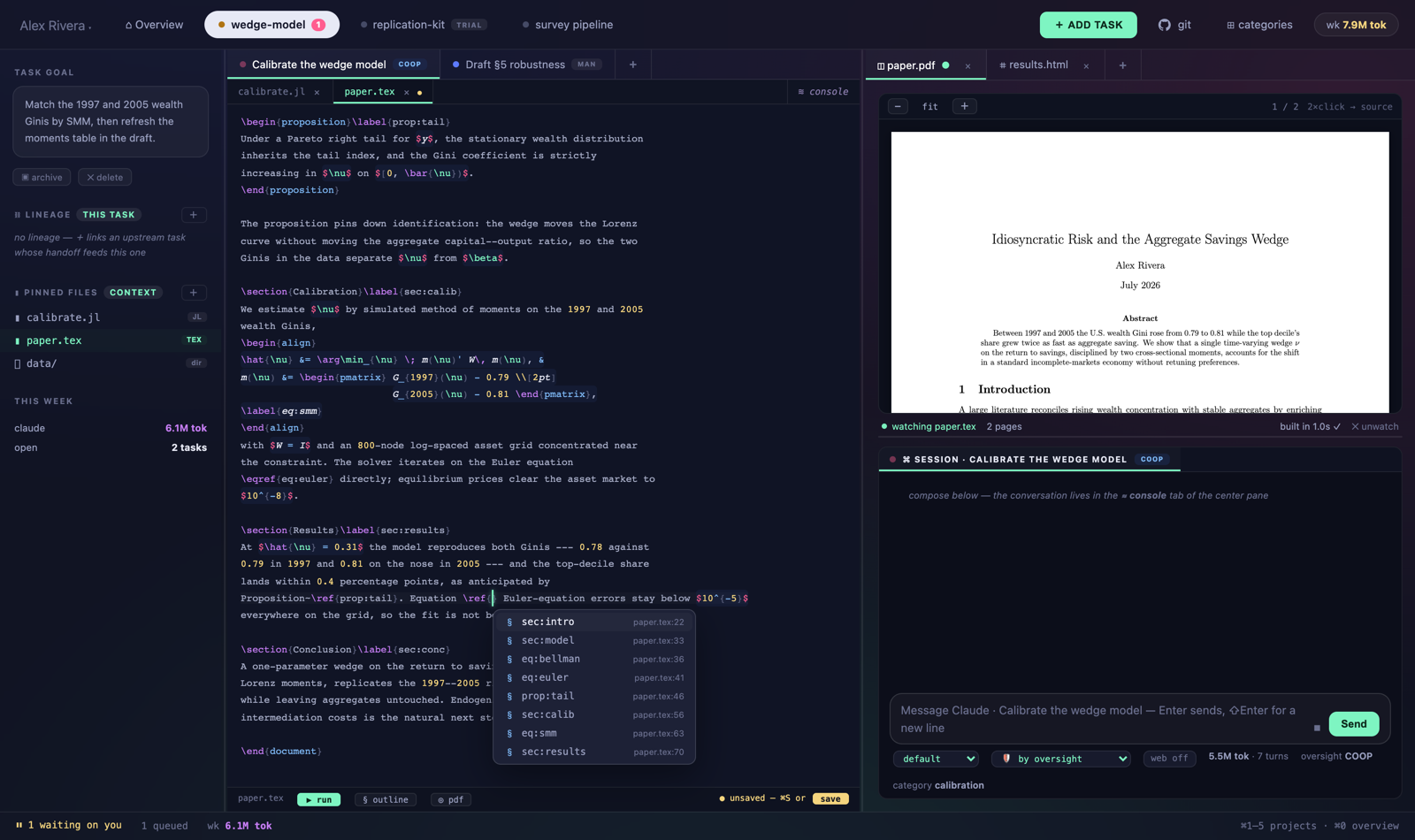Viewport: 1415px width, 840px height.
Task: Click the SESSION Calibrate the wedge model header
Action: click(1029, 459)
